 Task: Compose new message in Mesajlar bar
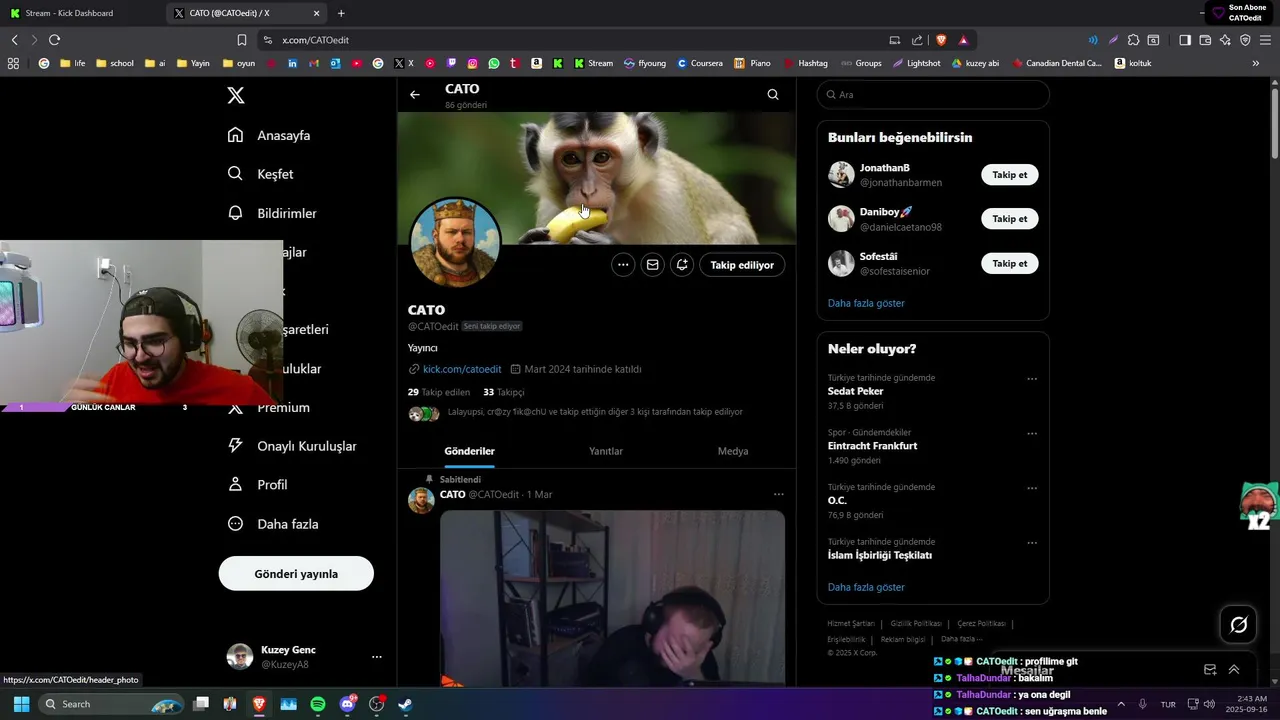(x=1210, y=670)
